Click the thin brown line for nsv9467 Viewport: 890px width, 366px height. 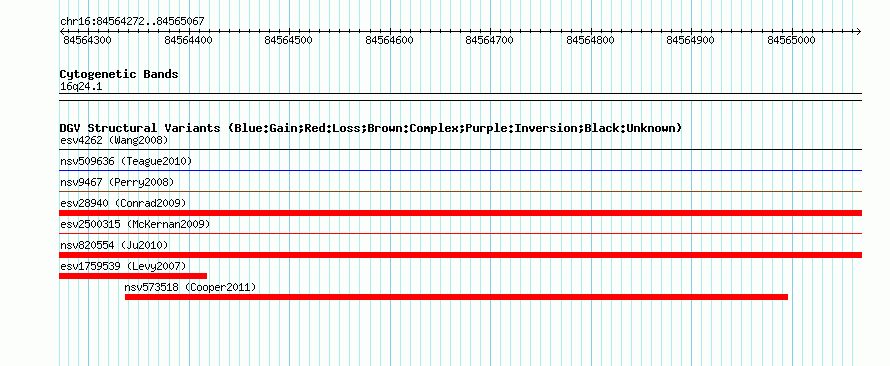460,191
